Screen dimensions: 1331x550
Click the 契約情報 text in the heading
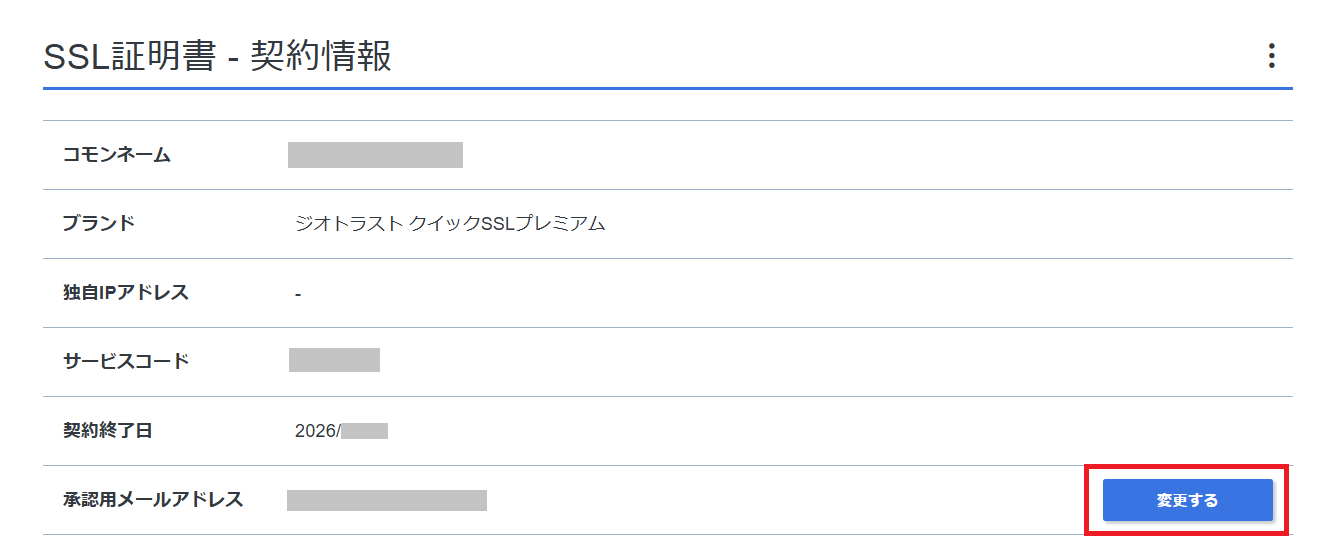pos(320,57)
